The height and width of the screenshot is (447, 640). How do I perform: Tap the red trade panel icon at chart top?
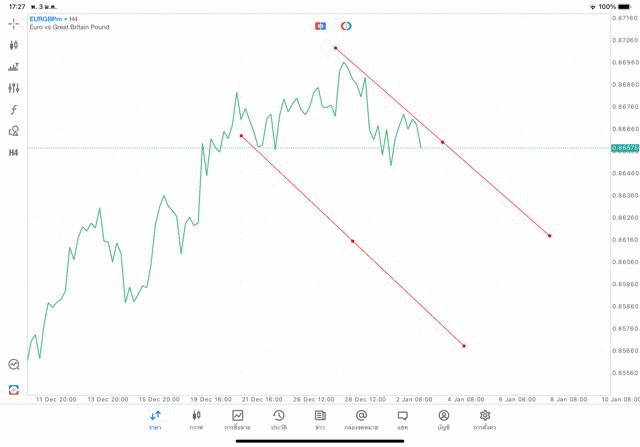(320, 25)
